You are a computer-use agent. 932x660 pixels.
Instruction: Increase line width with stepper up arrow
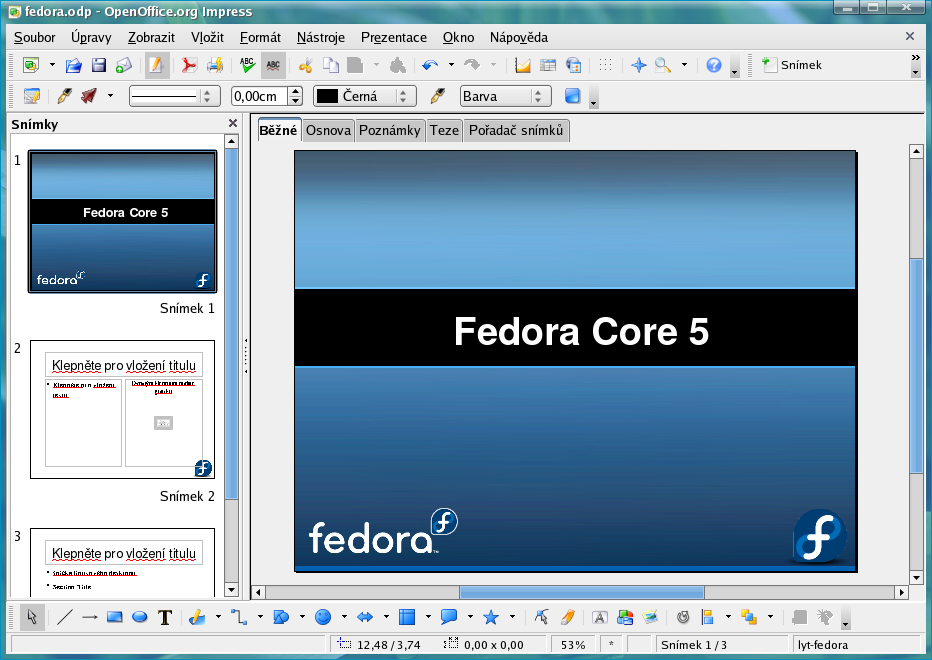(x=295, y=92)
